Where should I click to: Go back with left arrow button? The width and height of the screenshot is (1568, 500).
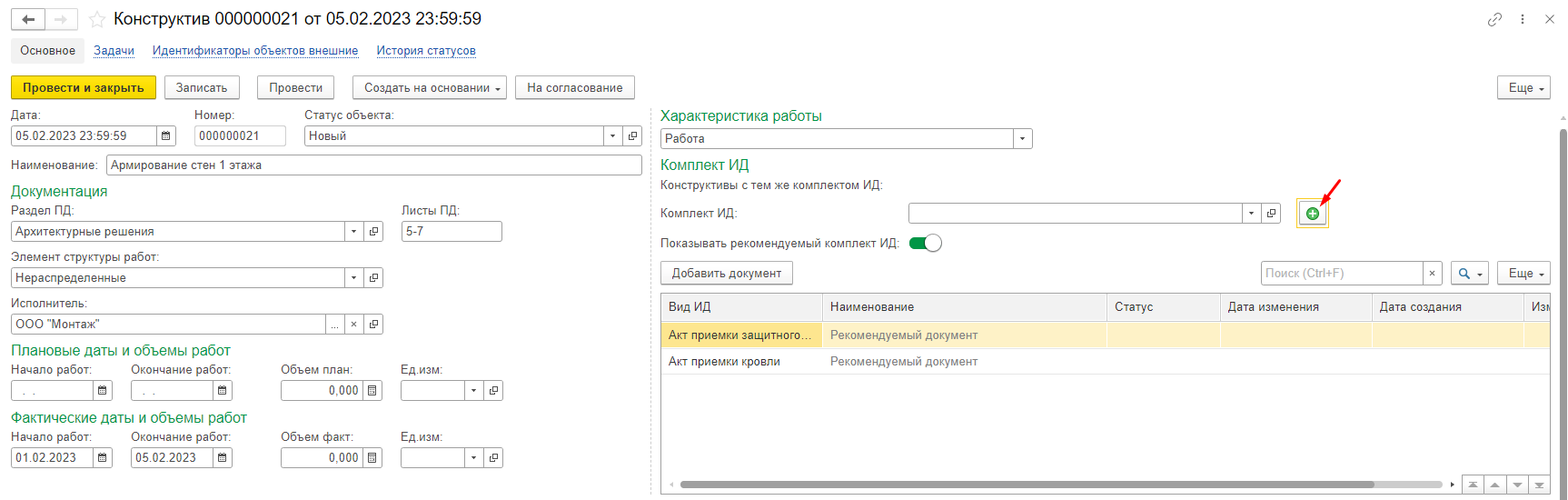28,19
